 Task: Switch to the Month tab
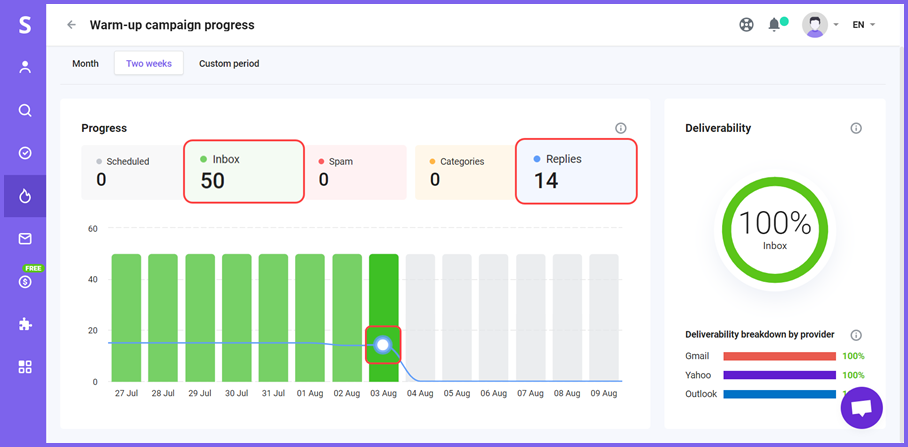85,64
